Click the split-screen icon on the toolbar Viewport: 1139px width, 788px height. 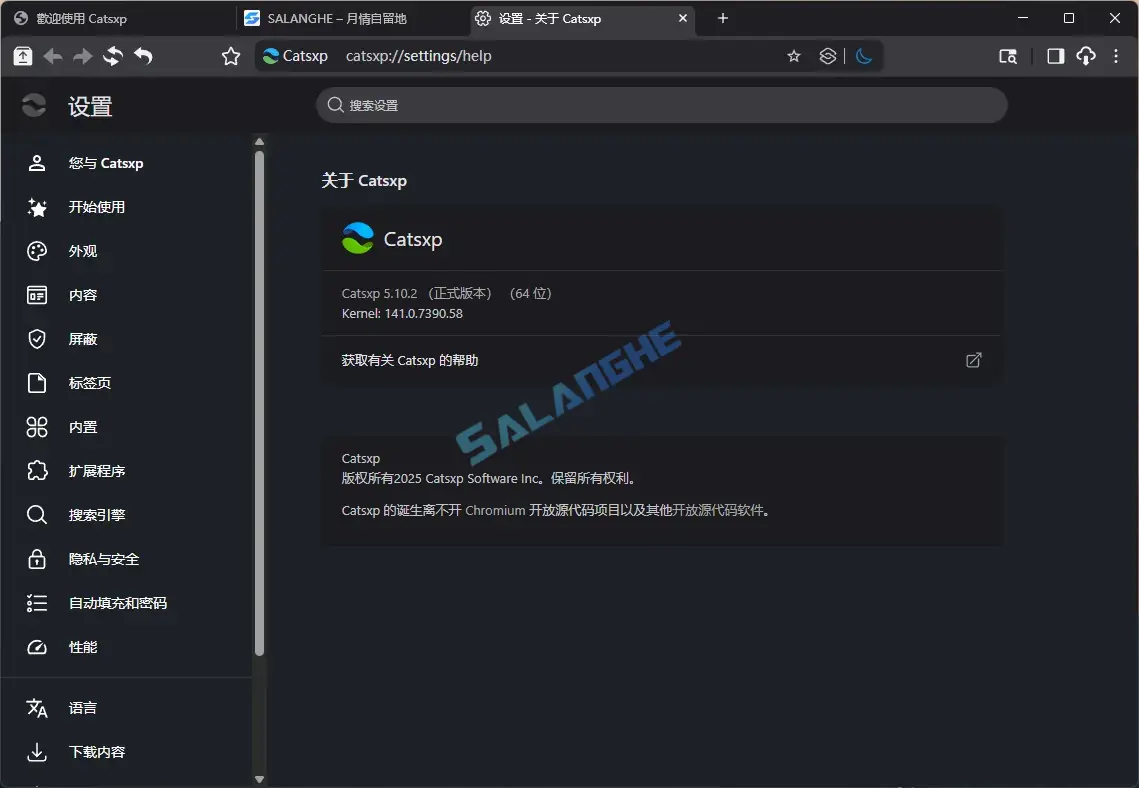(1053, 56)
